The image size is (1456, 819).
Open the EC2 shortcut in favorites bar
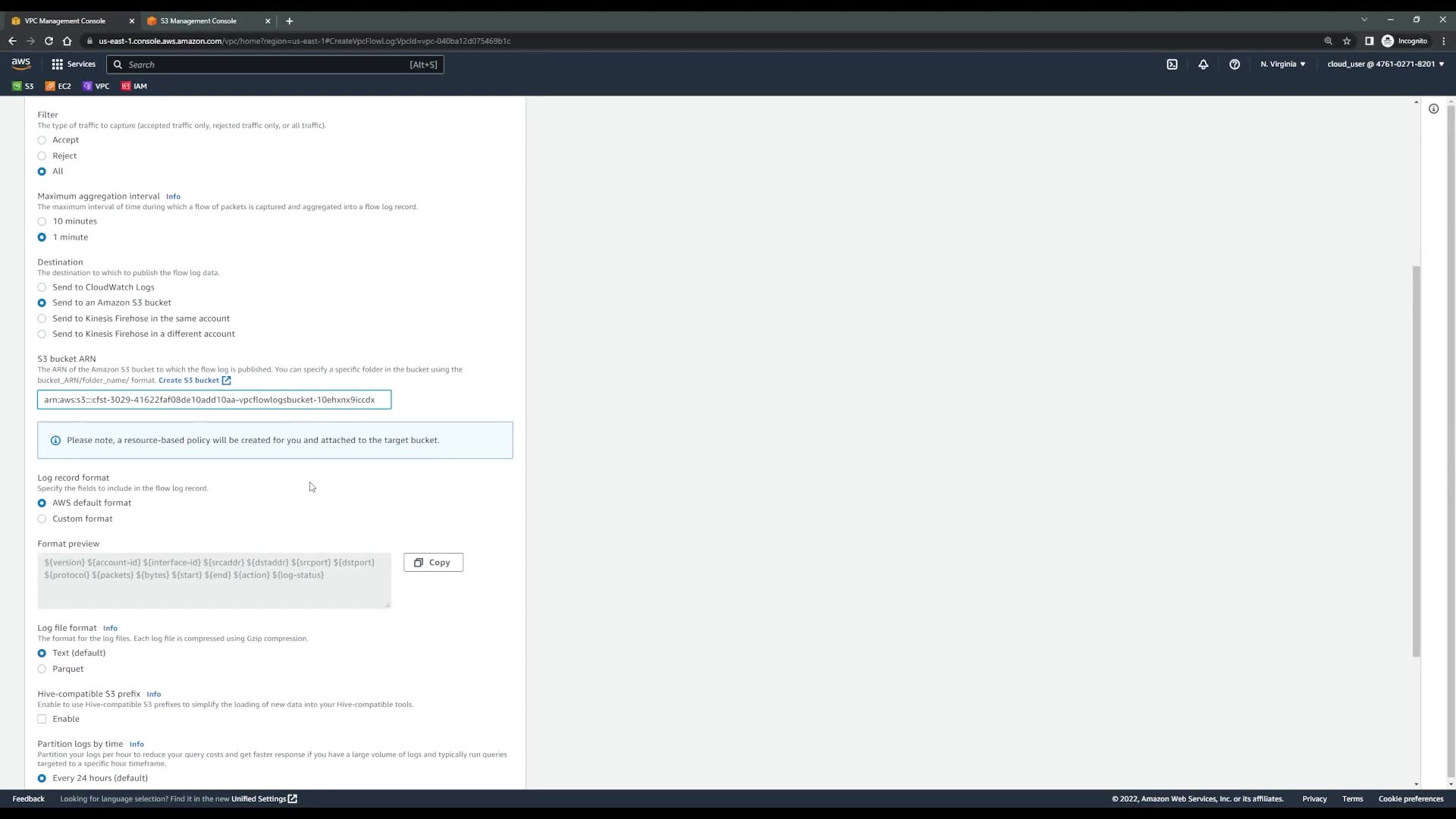point(58,86)
